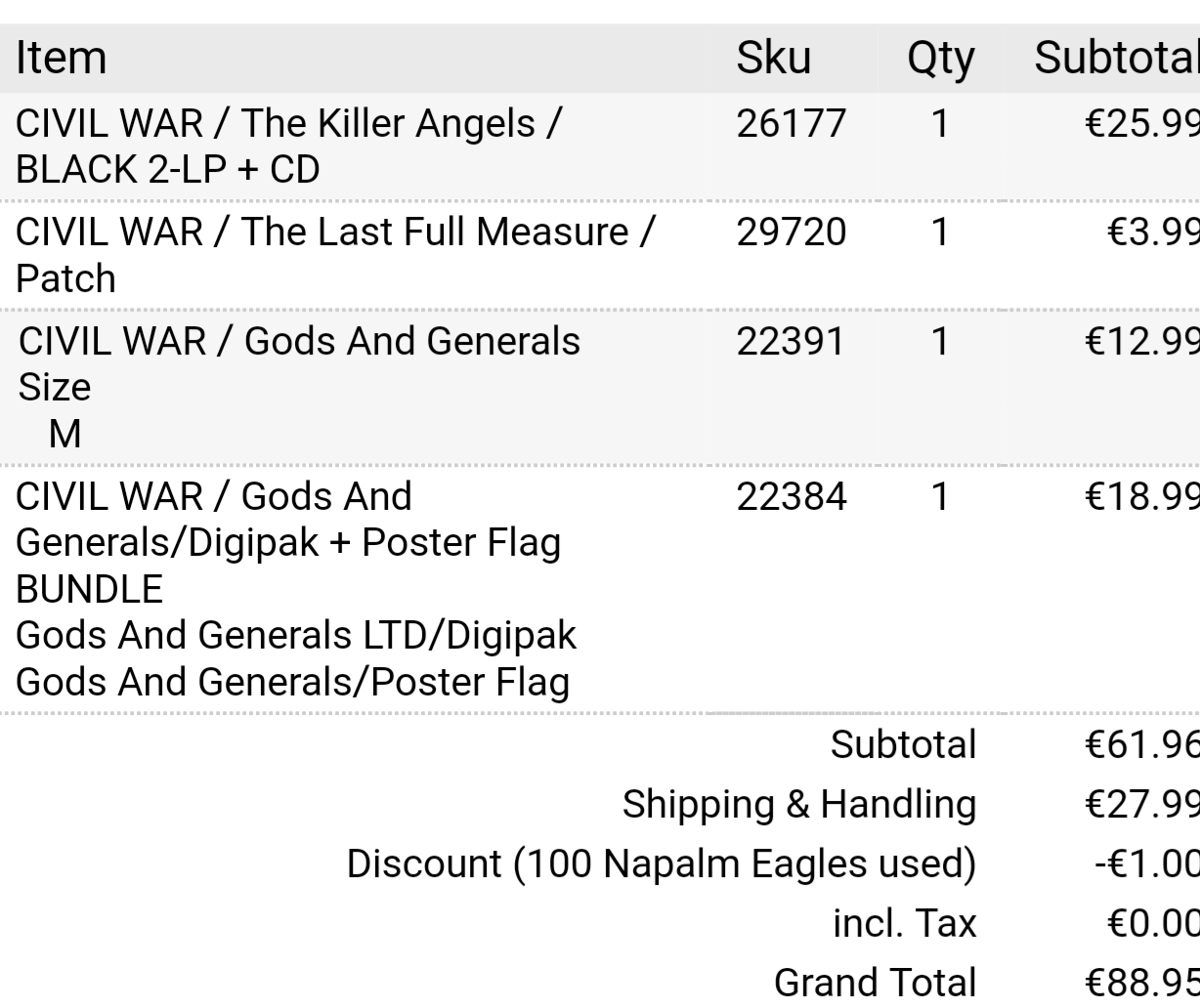1200x1008 pixels.
Task: Click the Gods And Generals LTD/Digipak line
Action: pyautogui.click(x=296, y=636)
